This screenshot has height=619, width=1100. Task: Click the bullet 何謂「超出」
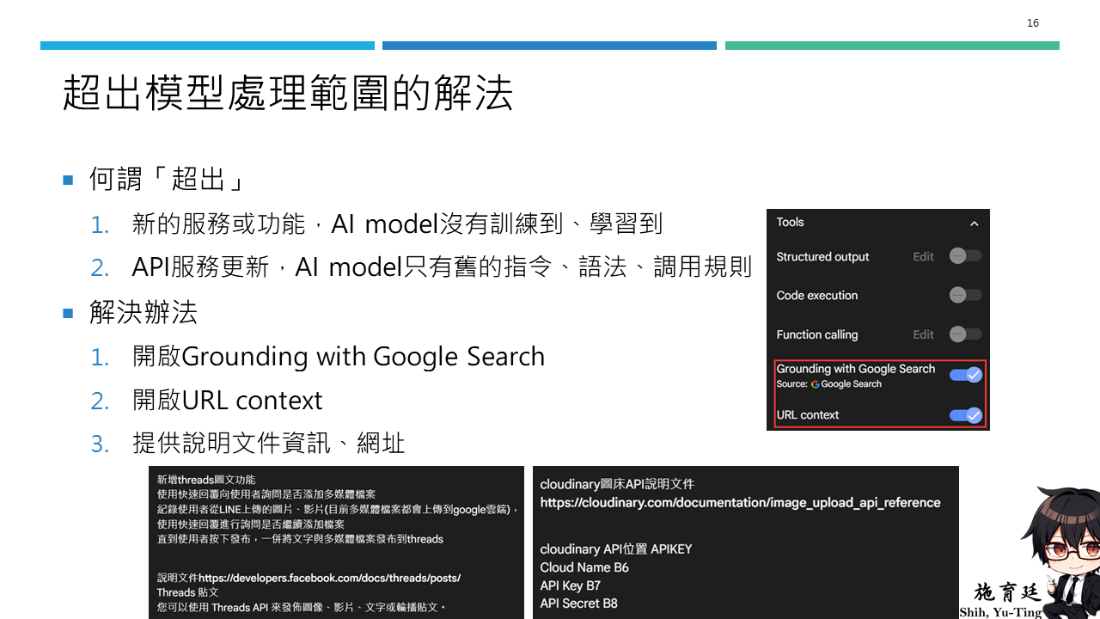click(x=166, y=179)
